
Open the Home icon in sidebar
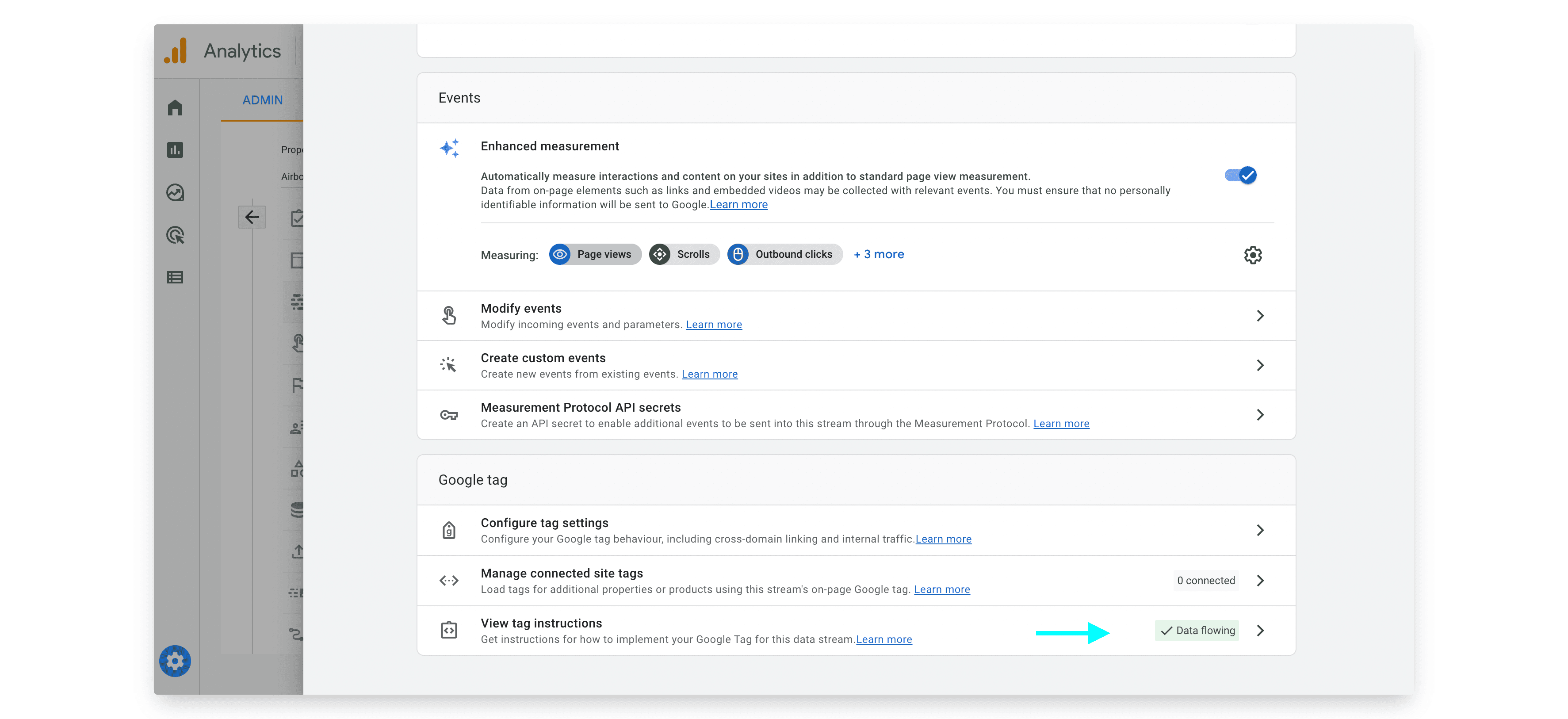pyautogui.click(x=175, y=108)
